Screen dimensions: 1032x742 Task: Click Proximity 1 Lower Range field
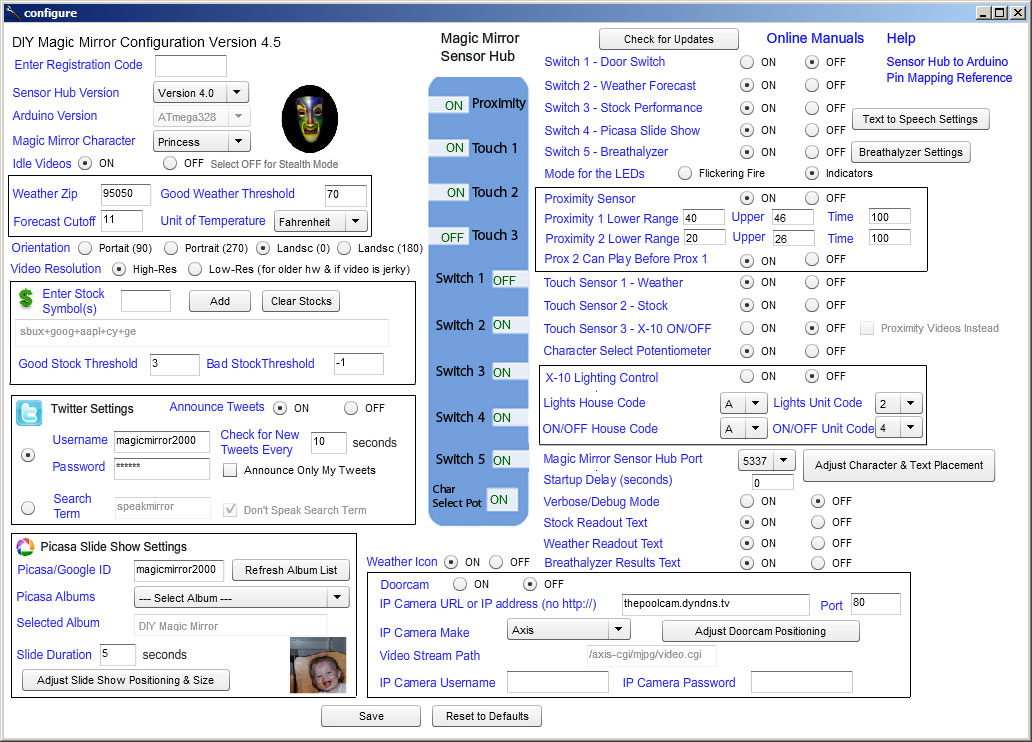704,218
